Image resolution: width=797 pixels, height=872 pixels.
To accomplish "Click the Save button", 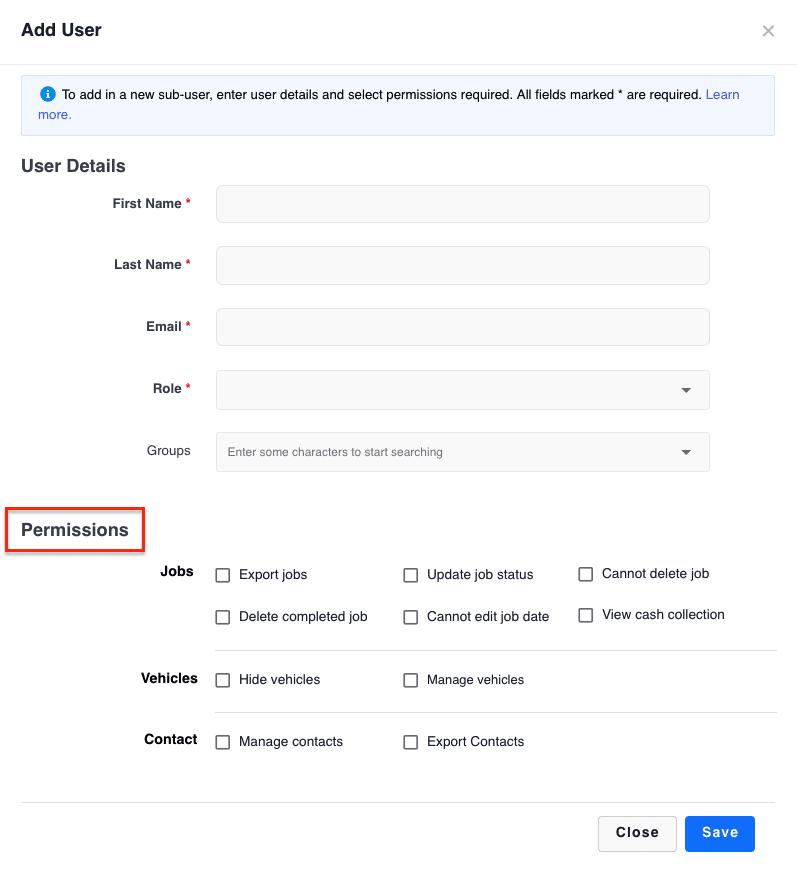I will tap(720, 834).
